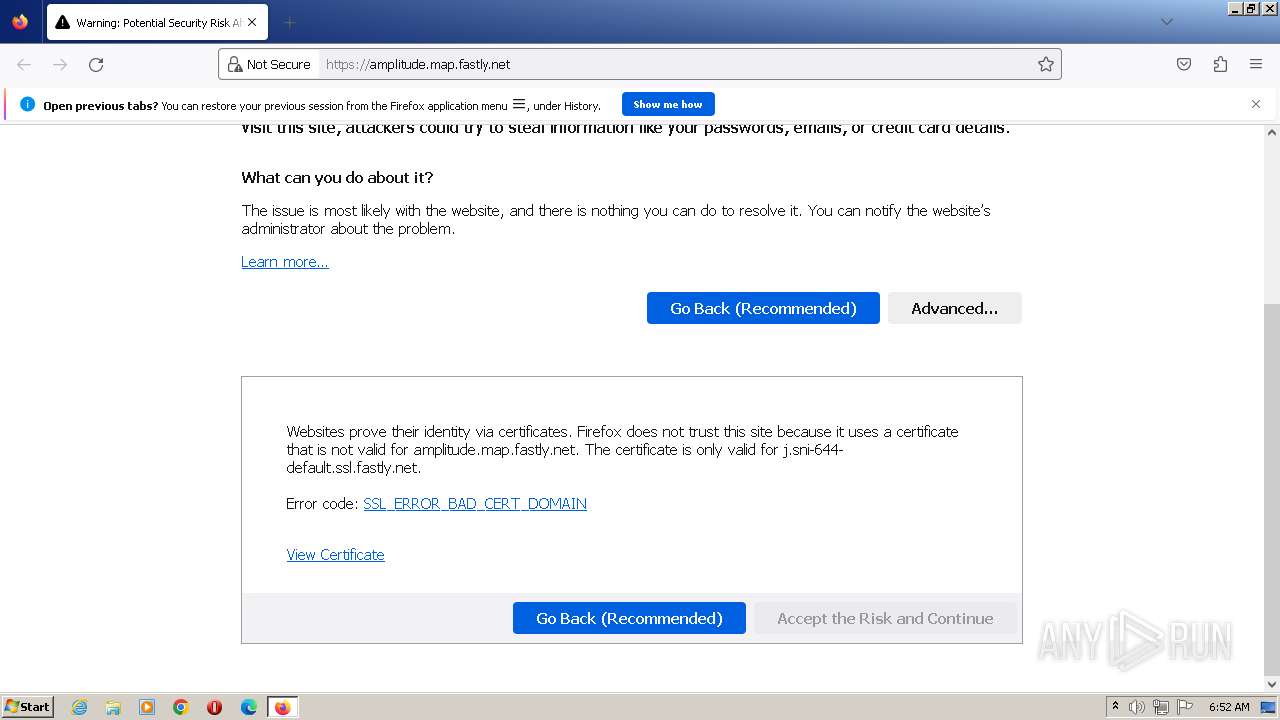Go forward with the forward arrow
Viewport: 1280px width, 720px height.
pyautogui.click(x=60, y=64)
